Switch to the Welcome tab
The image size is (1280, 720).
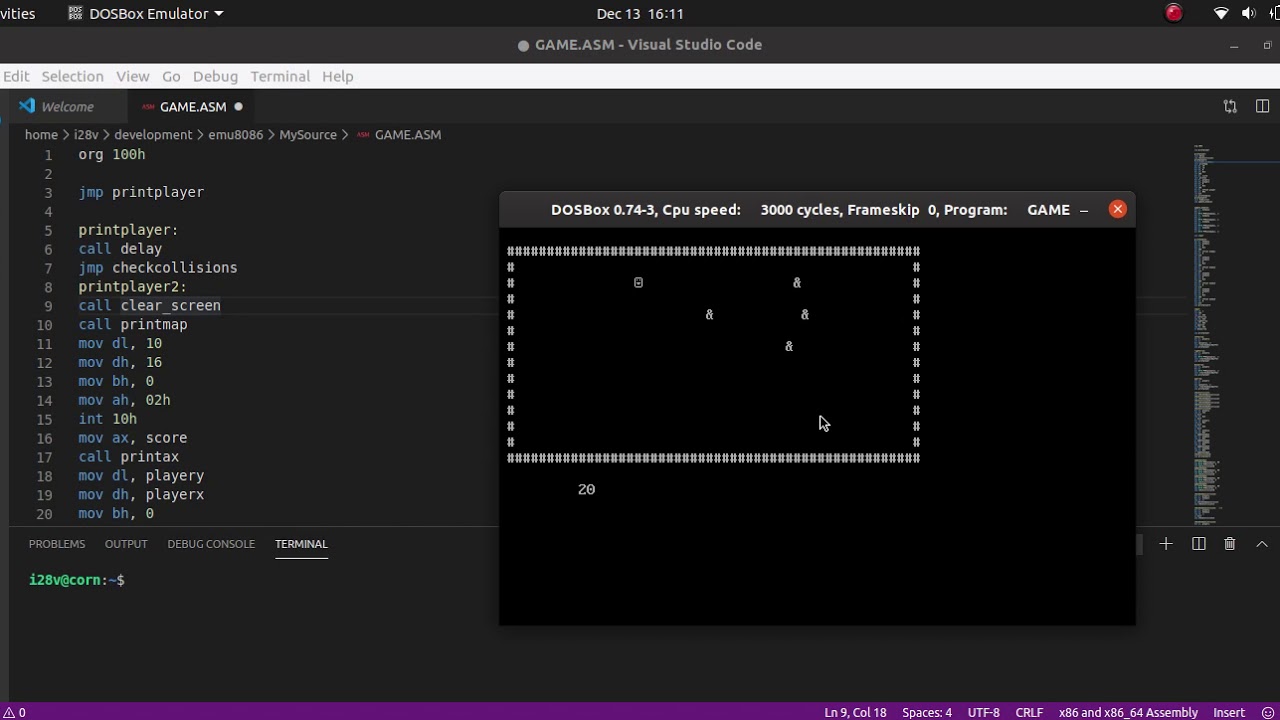[x=67, y=106]
